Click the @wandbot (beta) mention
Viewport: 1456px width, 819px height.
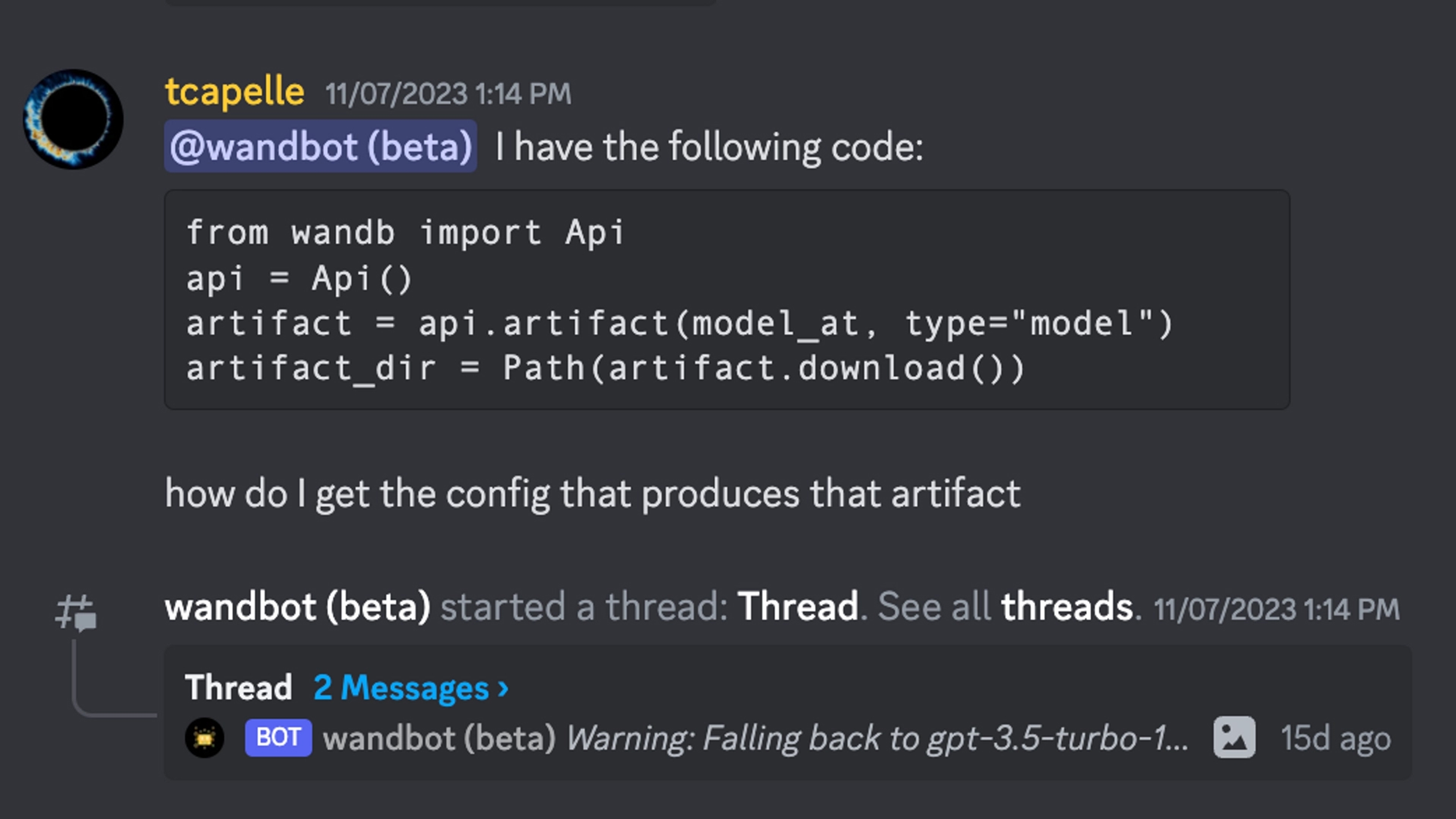pyautogui.click(x=320, y=146)
